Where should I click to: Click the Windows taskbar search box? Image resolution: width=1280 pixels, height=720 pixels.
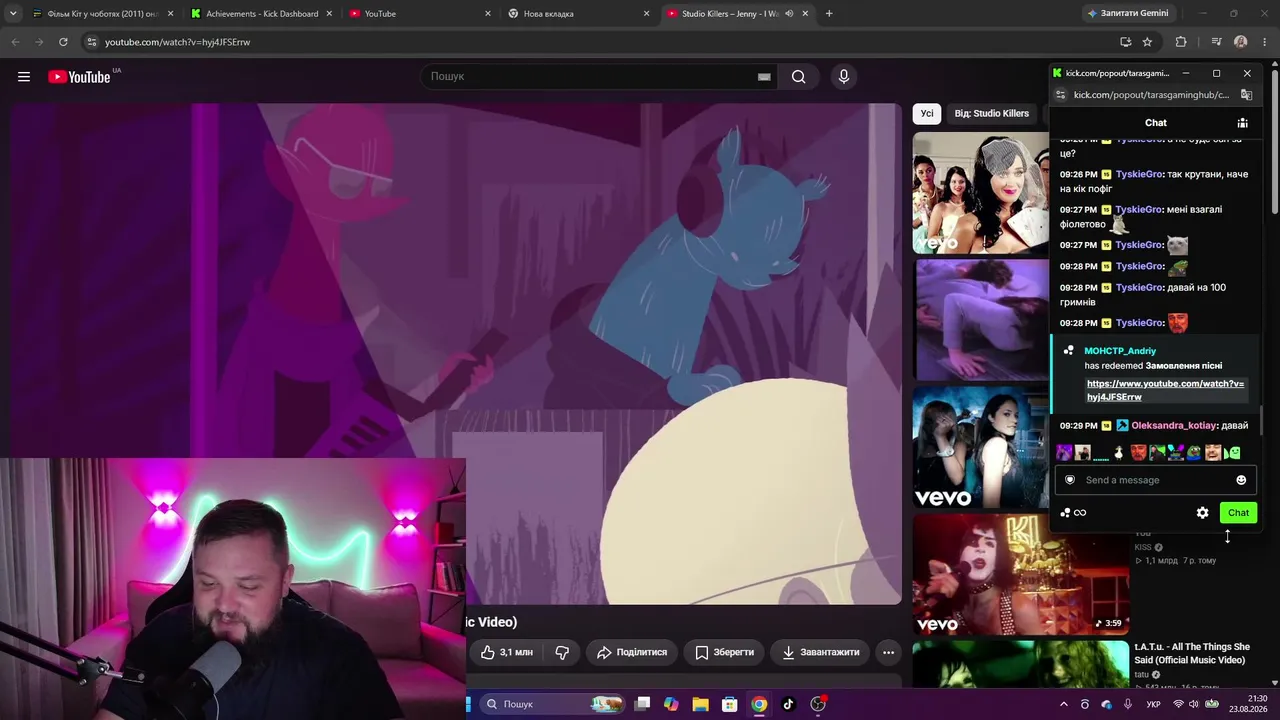552,704
